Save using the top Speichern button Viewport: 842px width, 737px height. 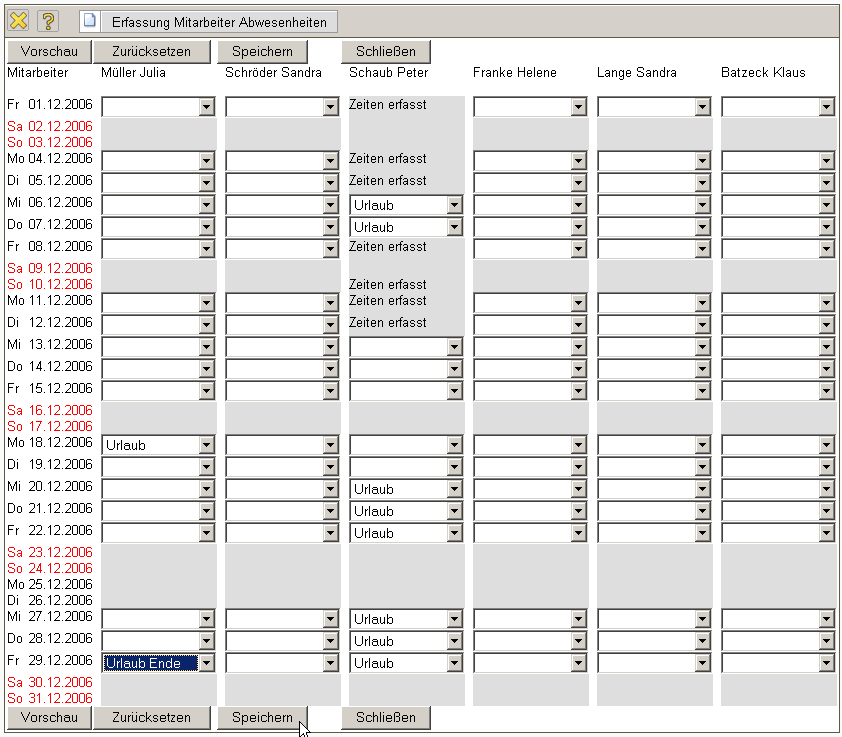pyautogui.click(x=262, y=51)
